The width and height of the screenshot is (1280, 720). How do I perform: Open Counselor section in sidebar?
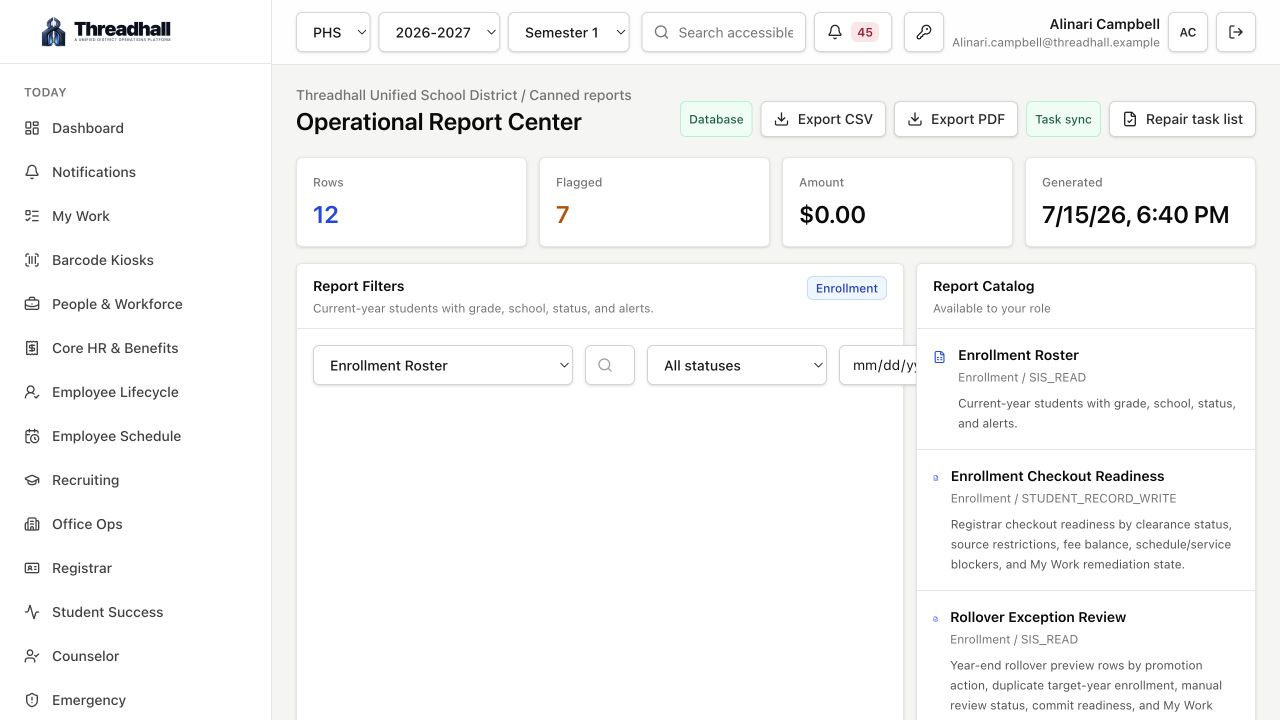135,656
